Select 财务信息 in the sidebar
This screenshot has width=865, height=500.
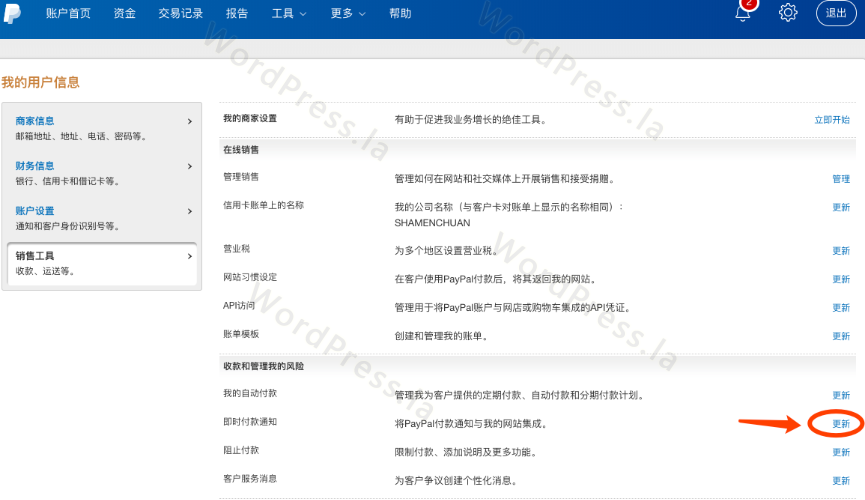[x=35, y=166]
